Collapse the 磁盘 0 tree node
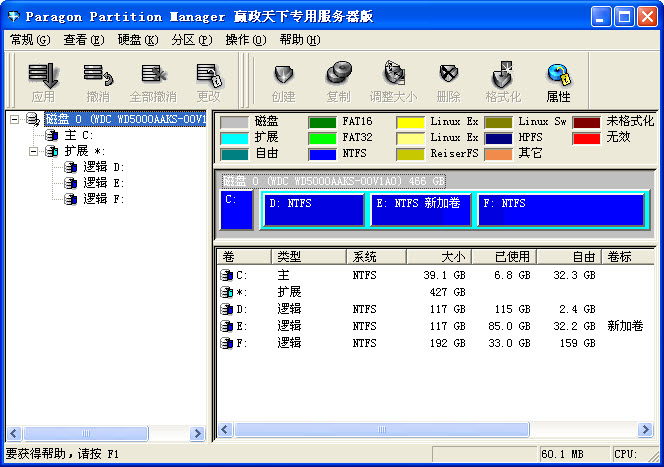The height and width of the screenshot is (467, 664). [x=14, y=120]
